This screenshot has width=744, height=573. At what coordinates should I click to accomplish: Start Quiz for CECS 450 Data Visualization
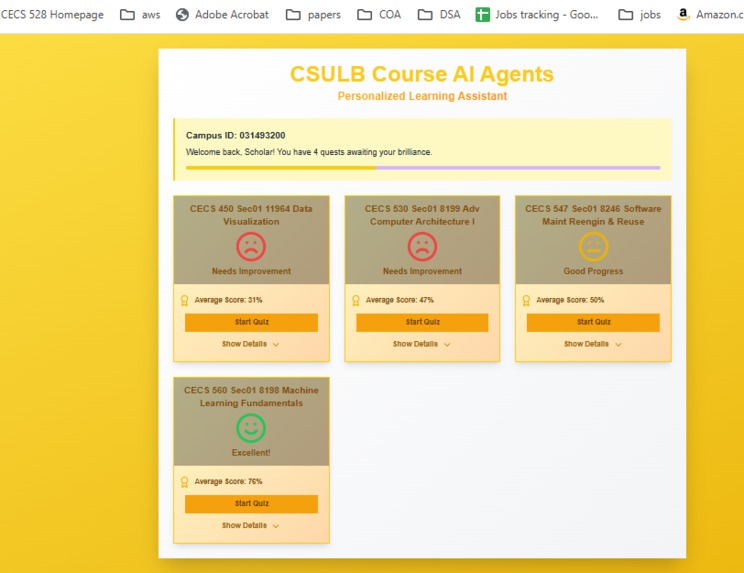251,322
